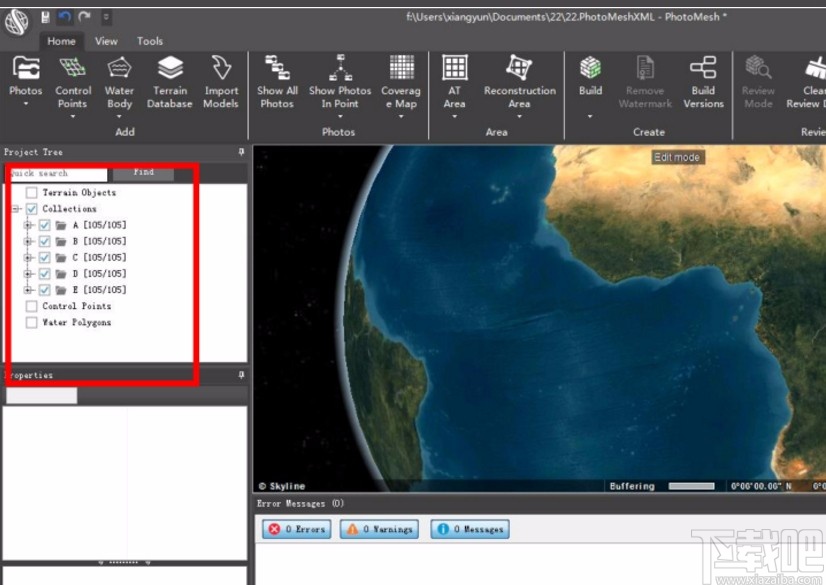The width and height of the screenshot is (826, 585).
Task: Click the Review Mode icon
Action: point(758,68)
